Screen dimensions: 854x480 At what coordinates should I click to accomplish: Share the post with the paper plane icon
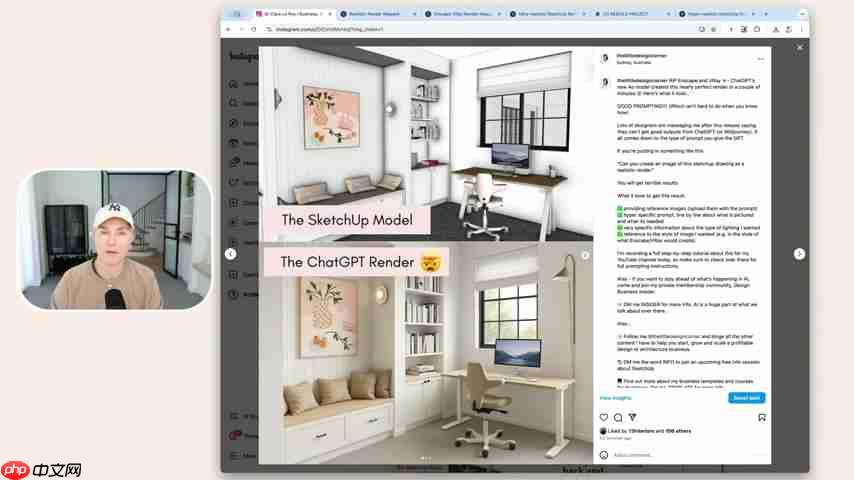click(x=632, y=417)
